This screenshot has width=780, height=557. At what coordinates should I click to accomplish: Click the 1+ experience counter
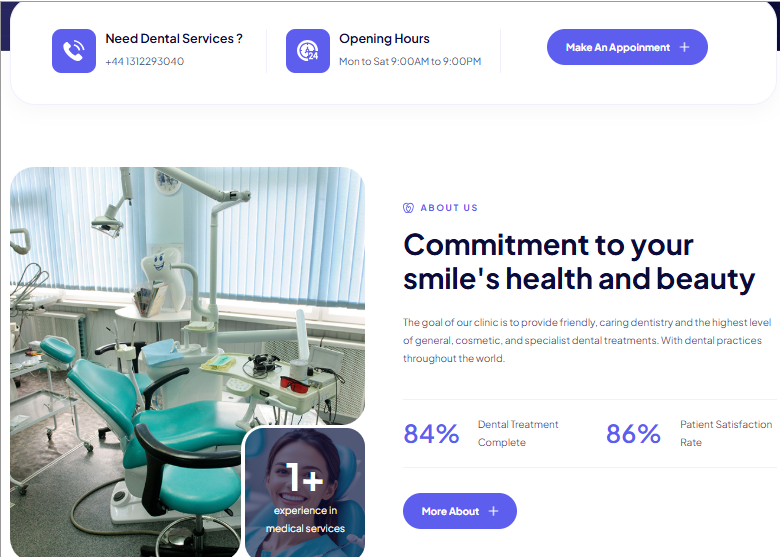point(304,478)
